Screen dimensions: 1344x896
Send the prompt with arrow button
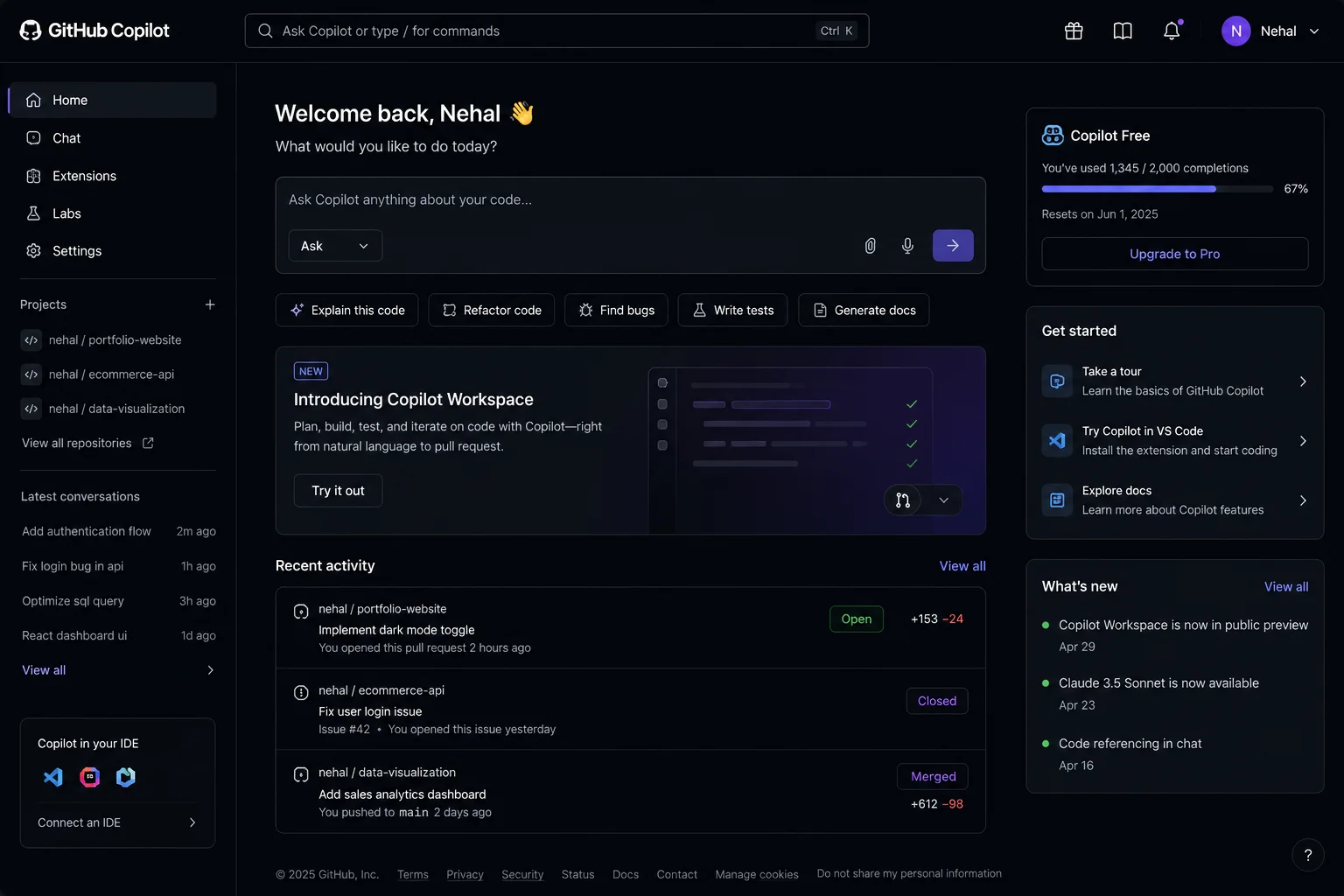click(953, 246)
